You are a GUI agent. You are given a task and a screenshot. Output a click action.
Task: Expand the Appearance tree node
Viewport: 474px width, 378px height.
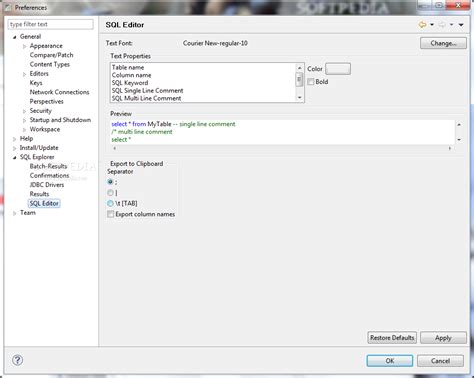(24, 46)
